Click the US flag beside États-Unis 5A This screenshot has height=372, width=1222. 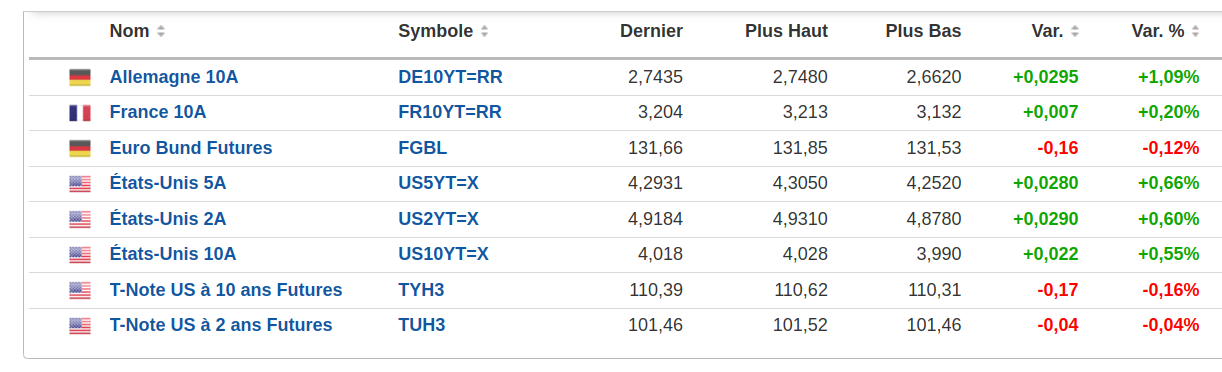80,184
